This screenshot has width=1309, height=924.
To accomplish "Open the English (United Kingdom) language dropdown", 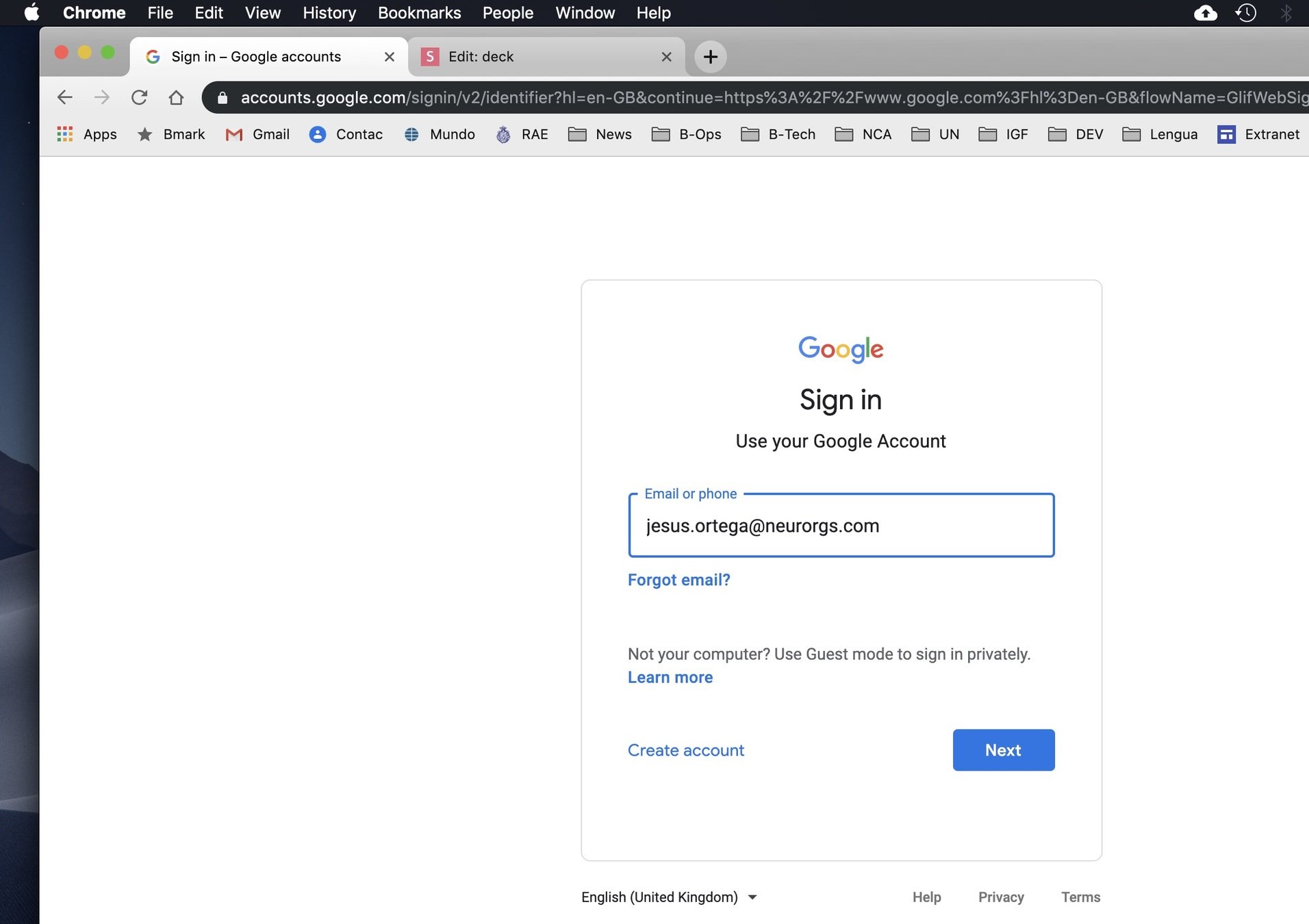I will click(669, 897).
